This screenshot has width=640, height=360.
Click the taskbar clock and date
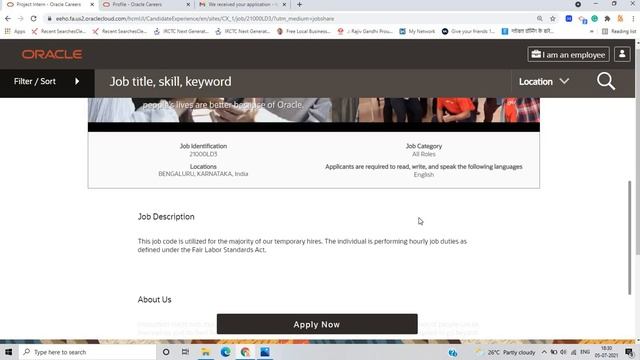(606, 352)
